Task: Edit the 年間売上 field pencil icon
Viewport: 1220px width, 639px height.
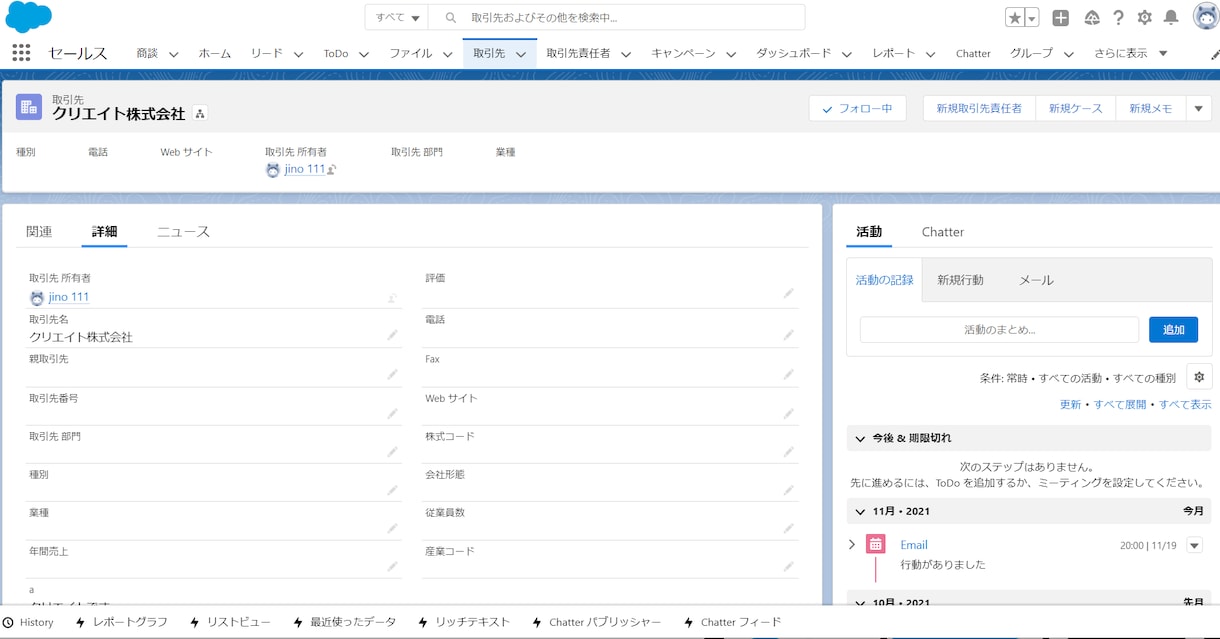Action: coord(392,567)
